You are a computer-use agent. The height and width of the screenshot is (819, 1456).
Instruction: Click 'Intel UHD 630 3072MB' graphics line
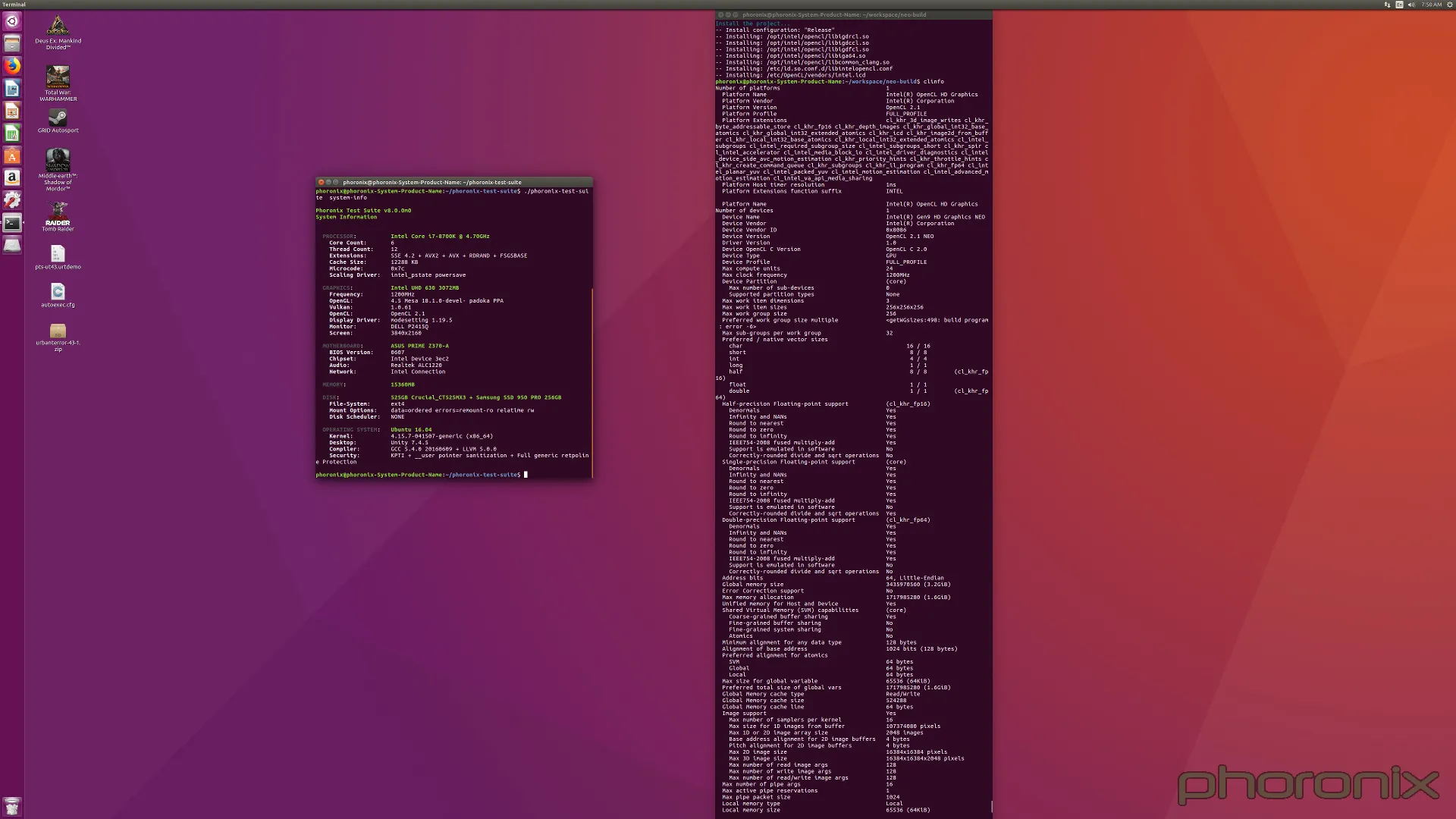click(x=425, y=287)
